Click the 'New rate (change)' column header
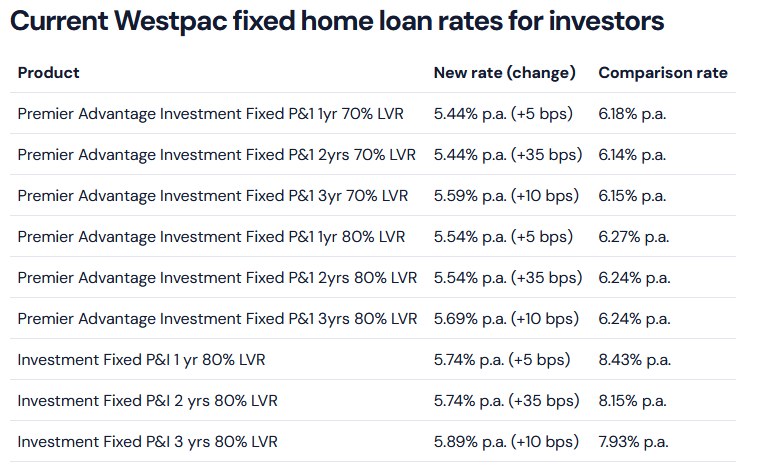The width and height of the screenshot is (770, 473). pyautogui.click(x=504, y=73)
